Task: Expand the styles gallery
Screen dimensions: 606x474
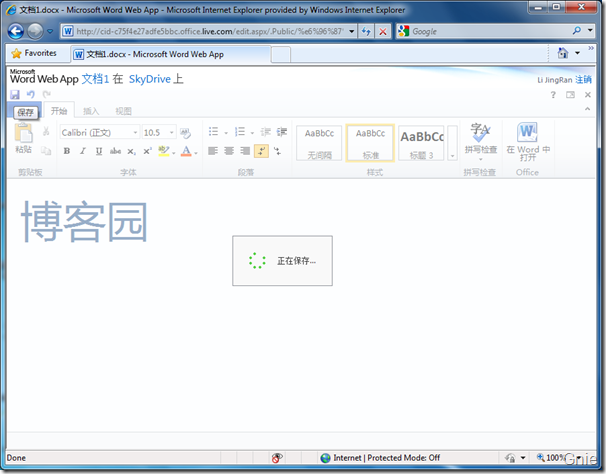Action: tap(453, 143)
